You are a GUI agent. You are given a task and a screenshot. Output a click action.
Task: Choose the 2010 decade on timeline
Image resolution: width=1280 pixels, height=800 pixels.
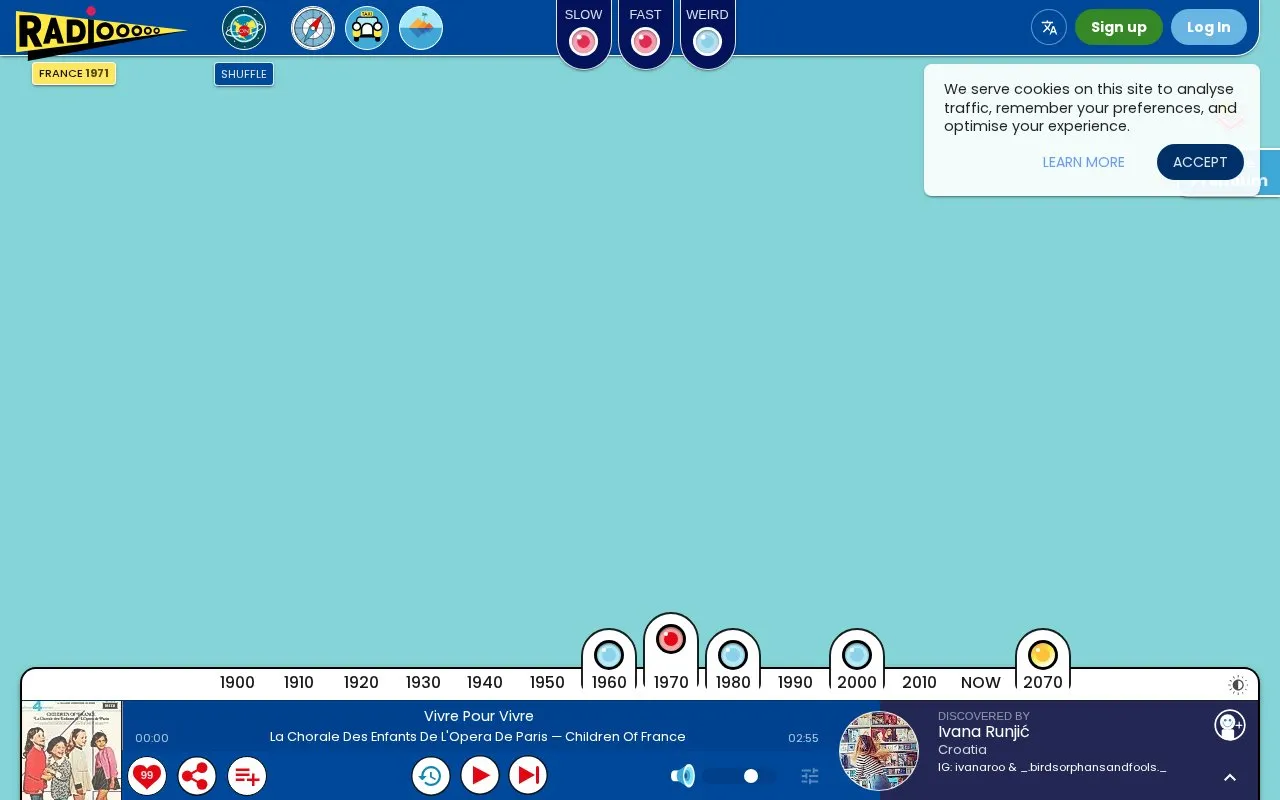point(919,682)
